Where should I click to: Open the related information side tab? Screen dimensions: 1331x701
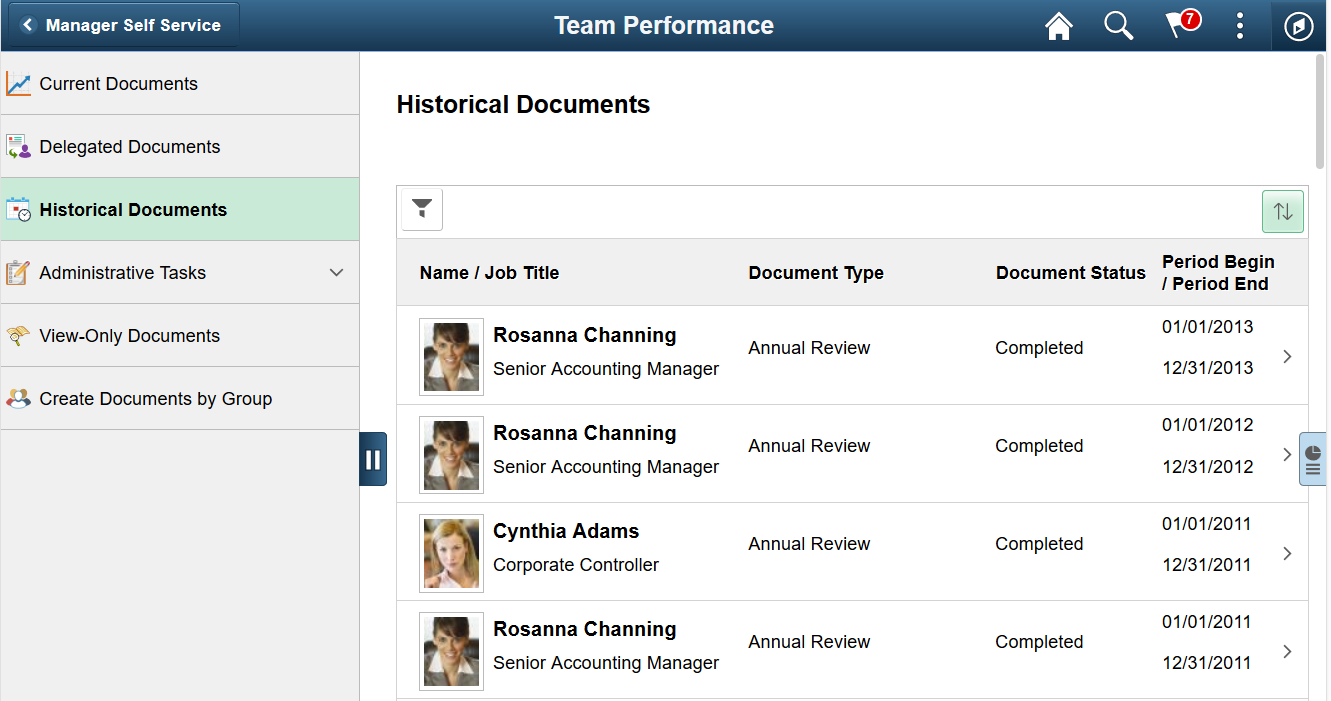click(x=1313, y=459)
